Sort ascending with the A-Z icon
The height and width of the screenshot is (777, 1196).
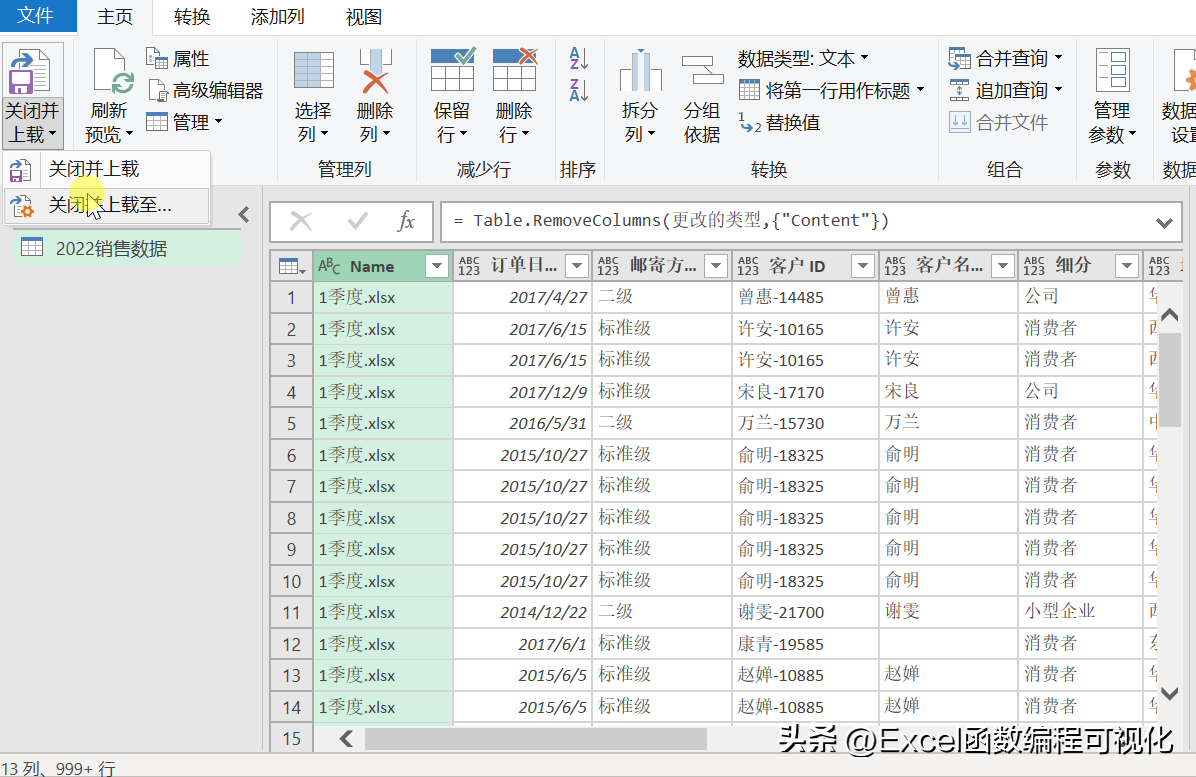coord(578,58)
